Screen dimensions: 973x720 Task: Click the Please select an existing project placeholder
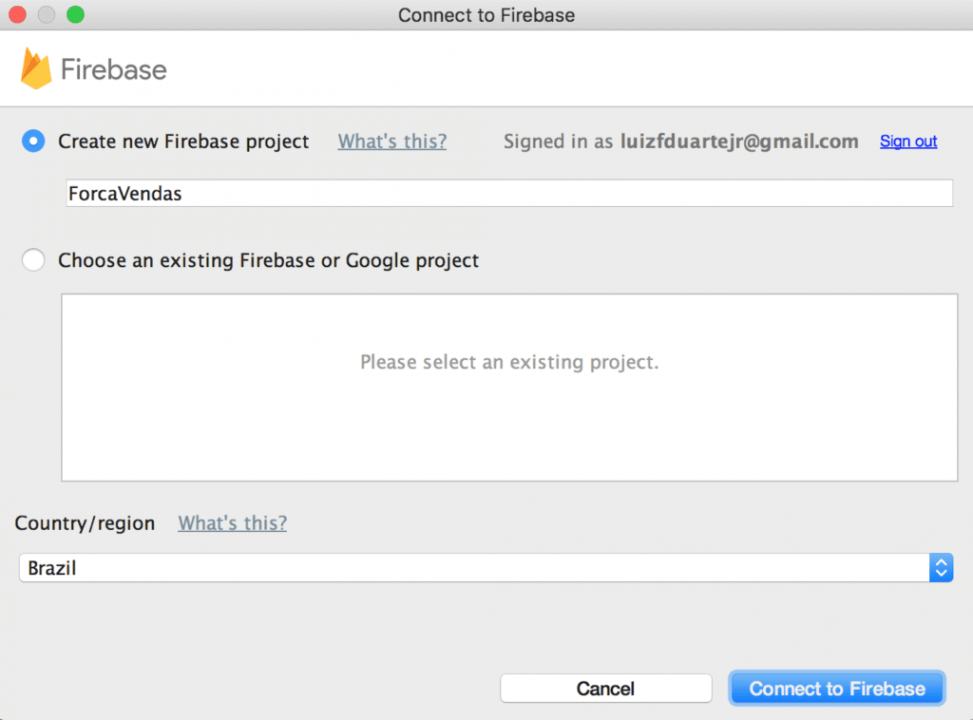(509, 362)
